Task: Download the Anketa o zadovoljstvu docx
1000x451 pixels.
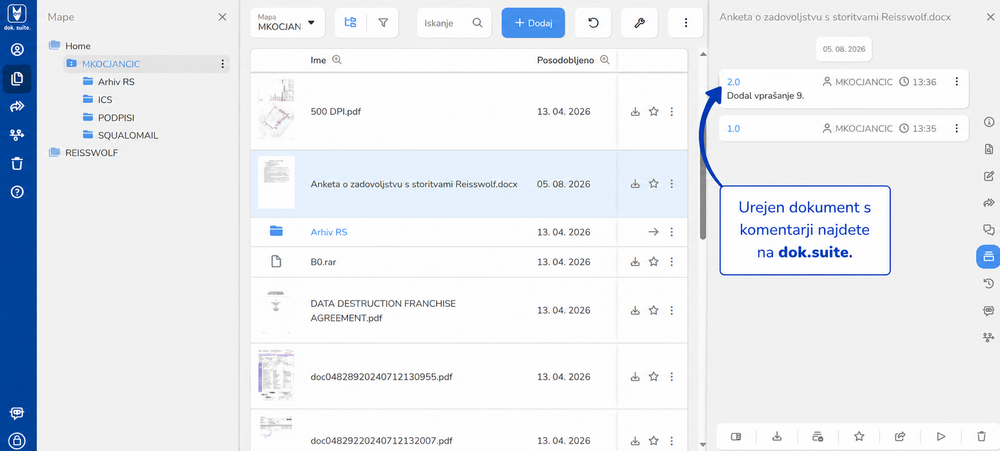Action: (635, 184)
